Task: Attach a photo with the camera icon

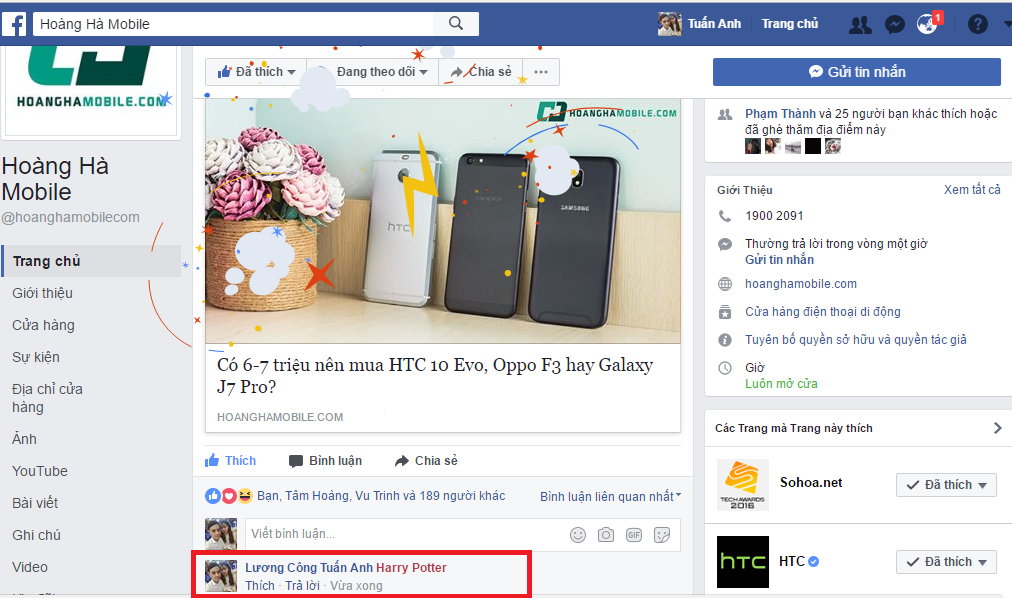Action: point(606,535)
